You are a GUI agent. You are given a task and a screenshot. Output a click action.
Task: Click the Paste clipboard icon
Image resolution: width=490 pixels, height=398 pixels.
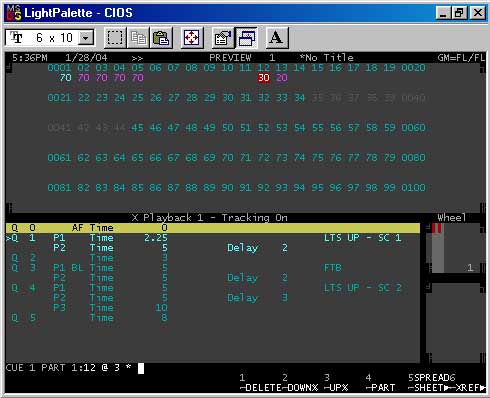pyautogui.click(x=161, y=38)
